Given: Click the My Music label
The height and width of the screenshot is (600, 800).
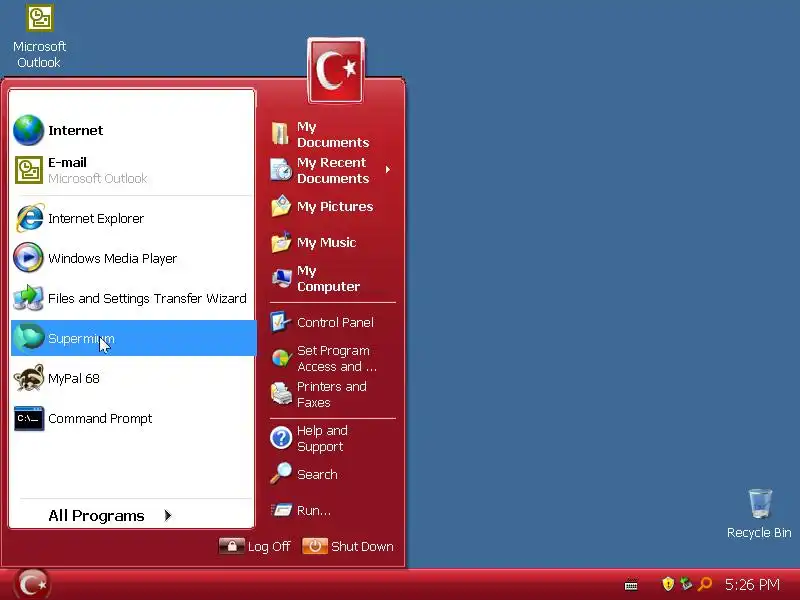Looking at the screenshot, I should (x=327, y=242).
